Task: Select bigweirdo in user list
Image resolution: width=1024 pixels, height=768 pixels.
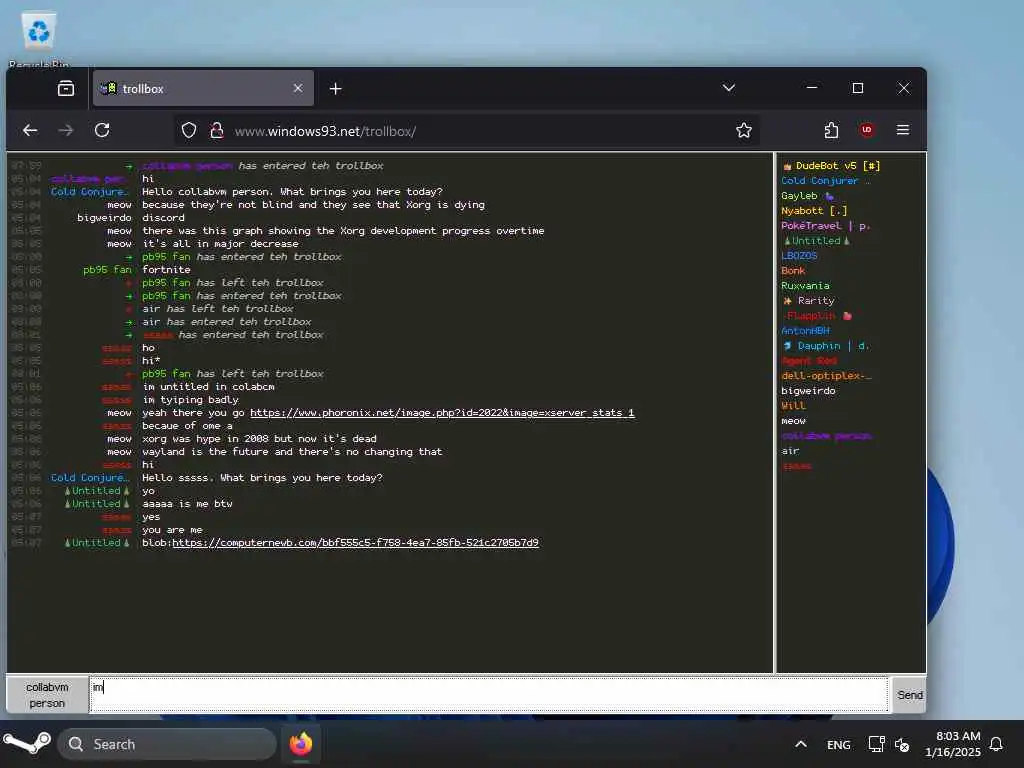Action: (808, 391)
